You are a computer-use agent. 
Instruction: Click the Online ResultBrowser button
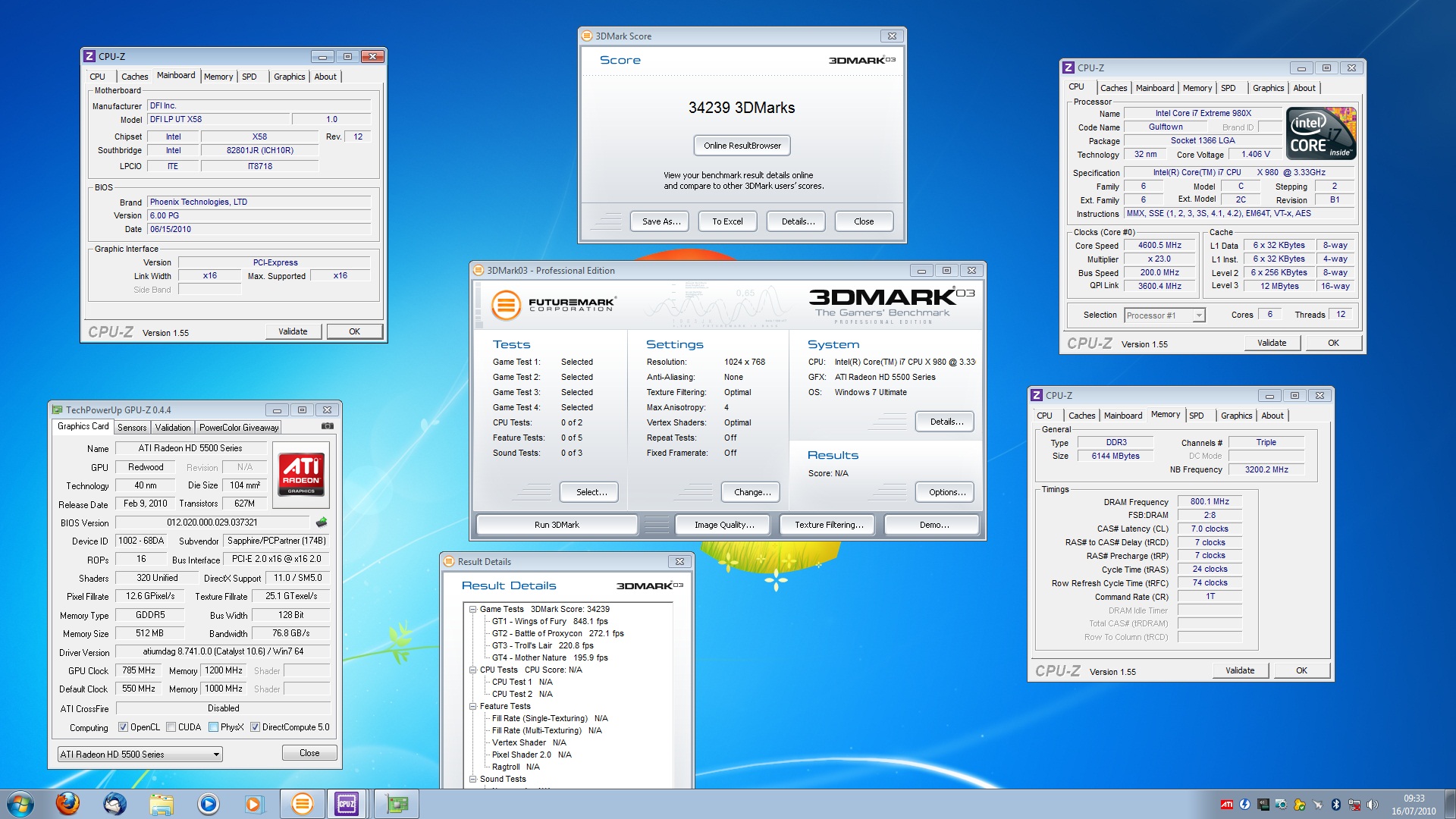[742, 146]
